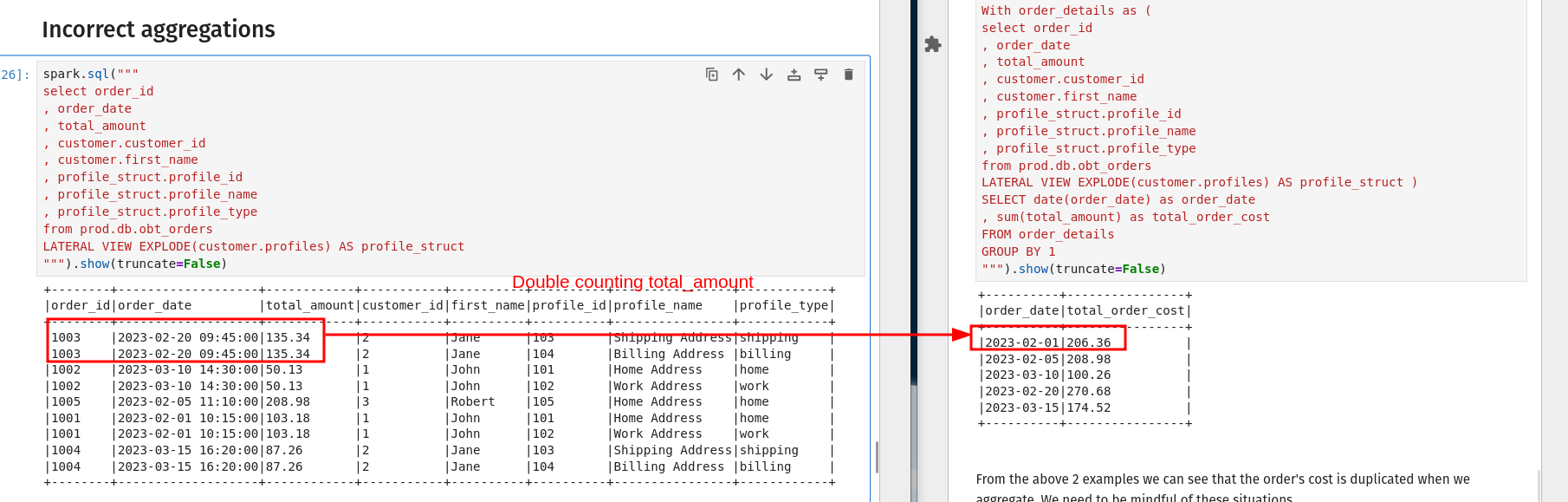The image size is (1568, 502).
Task: Duplicate the selected notebook cell
Action: coord(711,75)
